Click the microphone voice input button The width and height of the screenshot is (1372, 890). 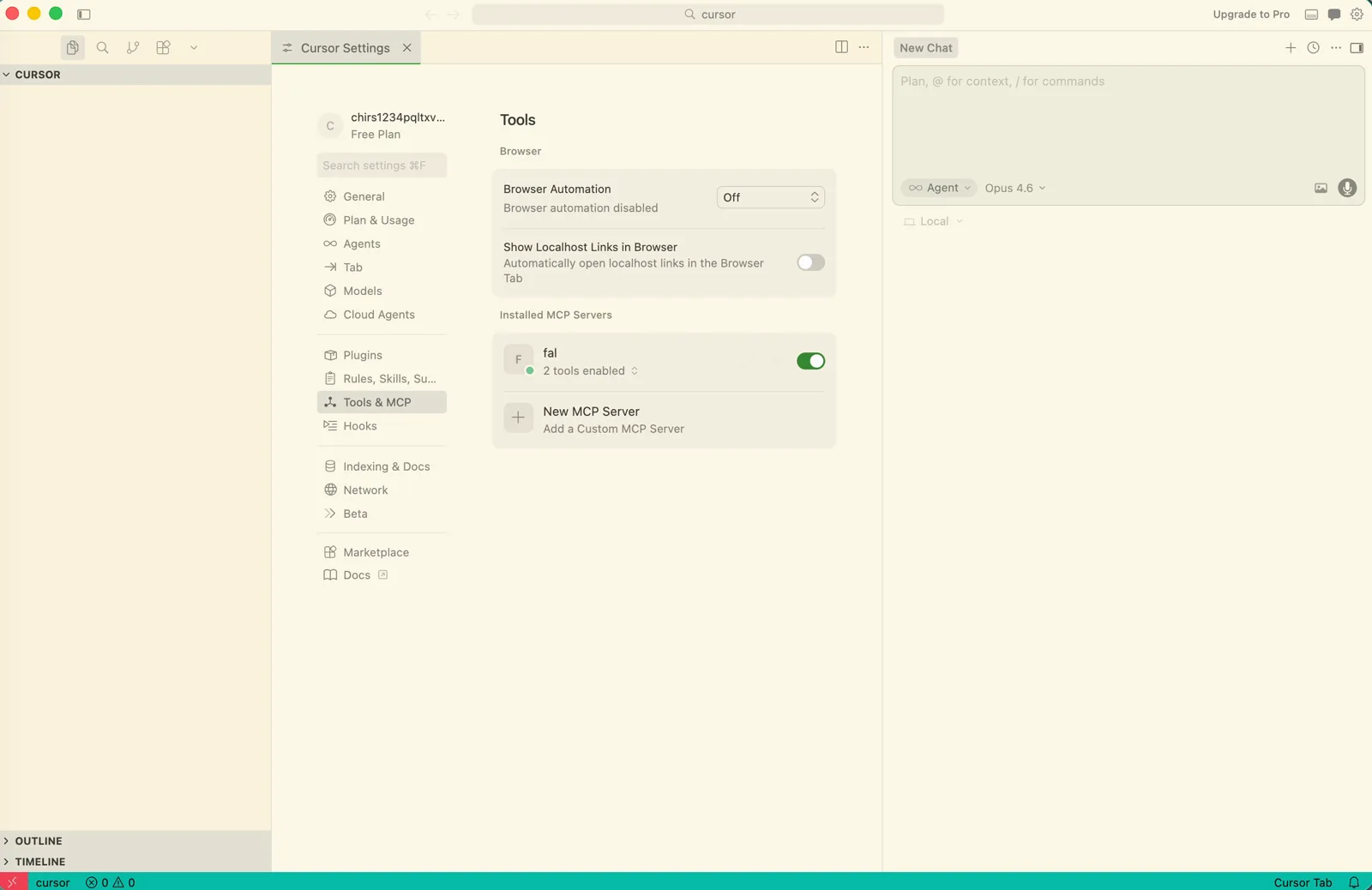pyautogui.click(x=1347, y=188)
